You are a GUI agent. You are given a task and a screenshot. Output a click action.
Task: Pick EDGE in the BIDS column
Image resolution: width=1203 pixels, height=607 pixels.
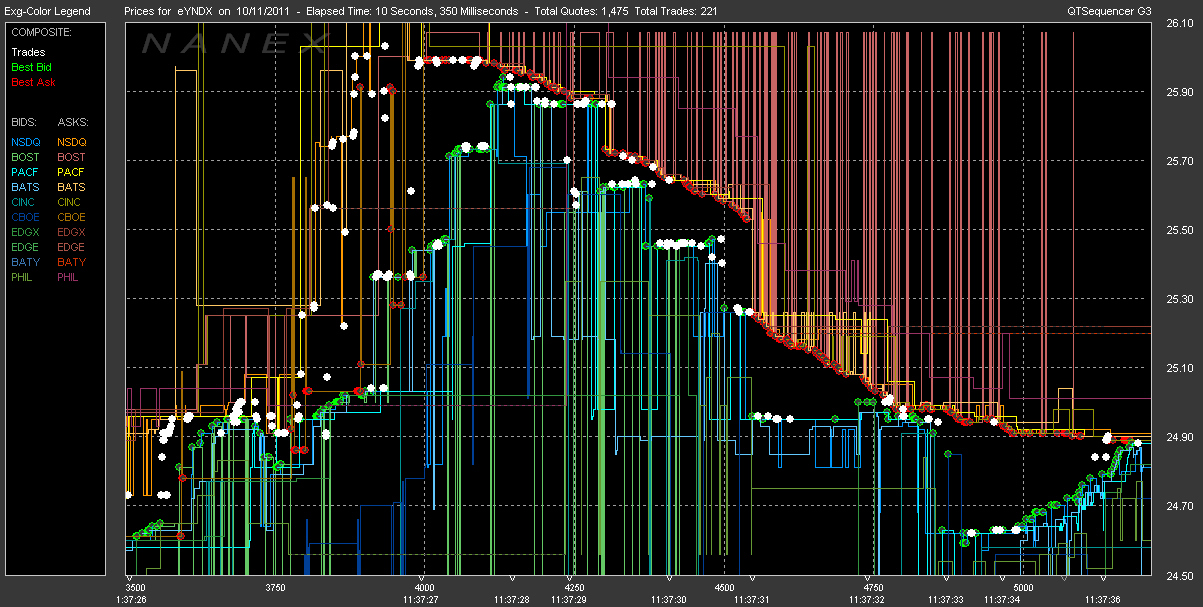tap(25, 247)
